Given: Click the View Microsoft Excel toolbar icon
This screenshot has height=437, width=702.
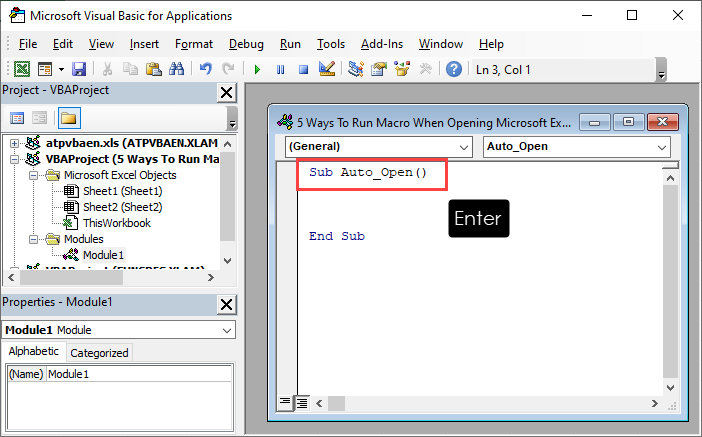Looking at the screenshot, I should click(x=21, y=69).
